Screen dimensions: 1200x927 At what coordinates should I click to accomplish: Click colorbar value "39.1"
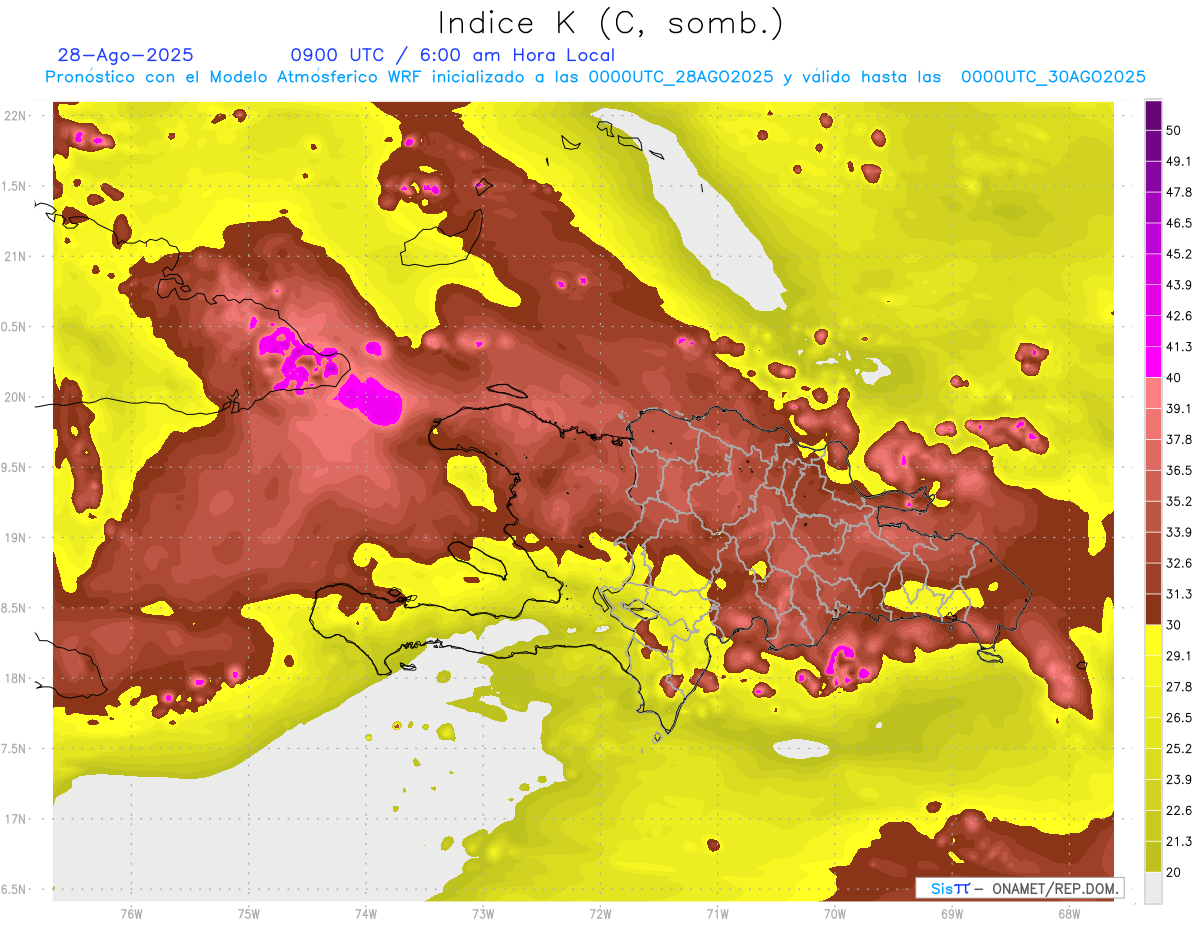pos(1178,409)
